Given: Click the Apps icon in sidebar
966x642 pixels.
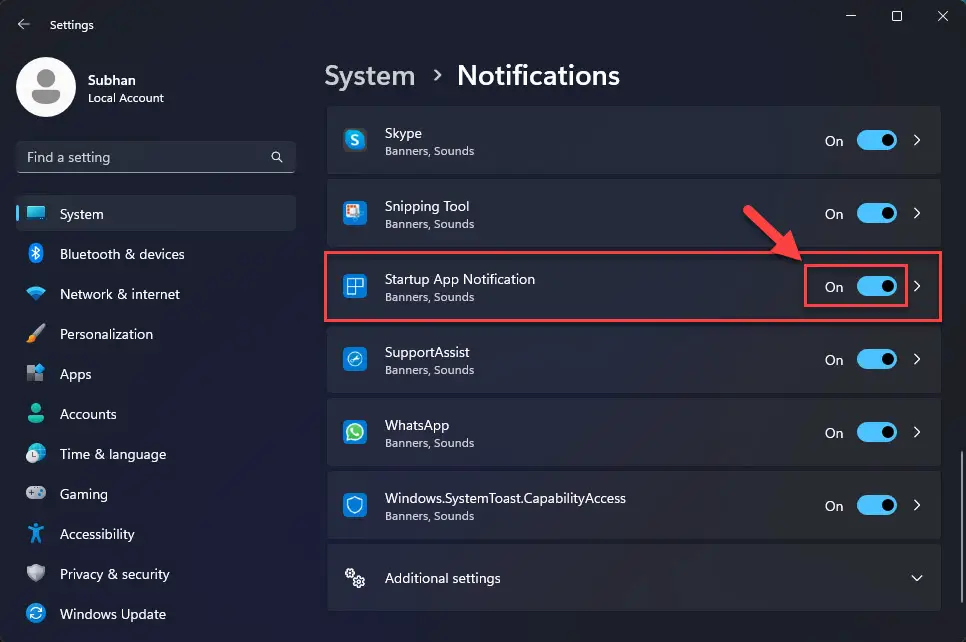Looking at the screenshot, I should pyautogui.click(x=36, y=373).
